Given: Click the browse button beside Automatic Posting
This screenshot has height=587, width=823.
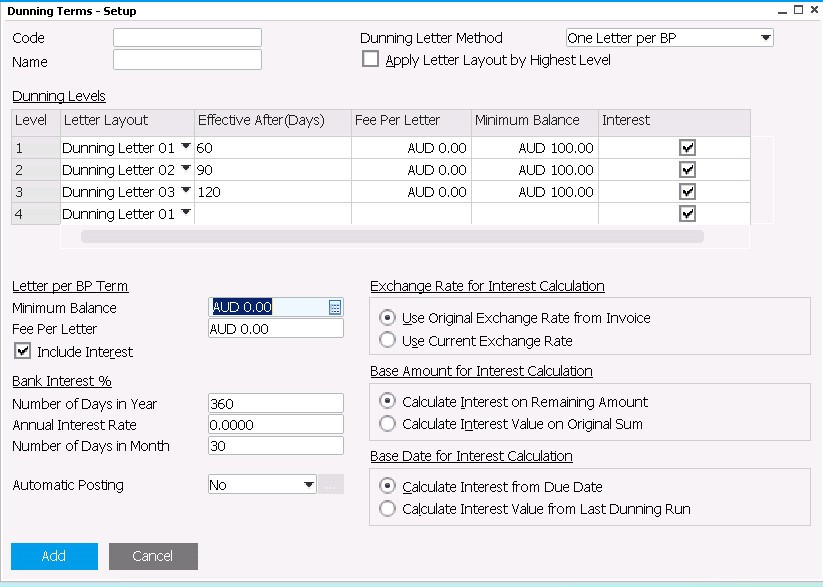Looking at the screenshot, I should point(331,485).
